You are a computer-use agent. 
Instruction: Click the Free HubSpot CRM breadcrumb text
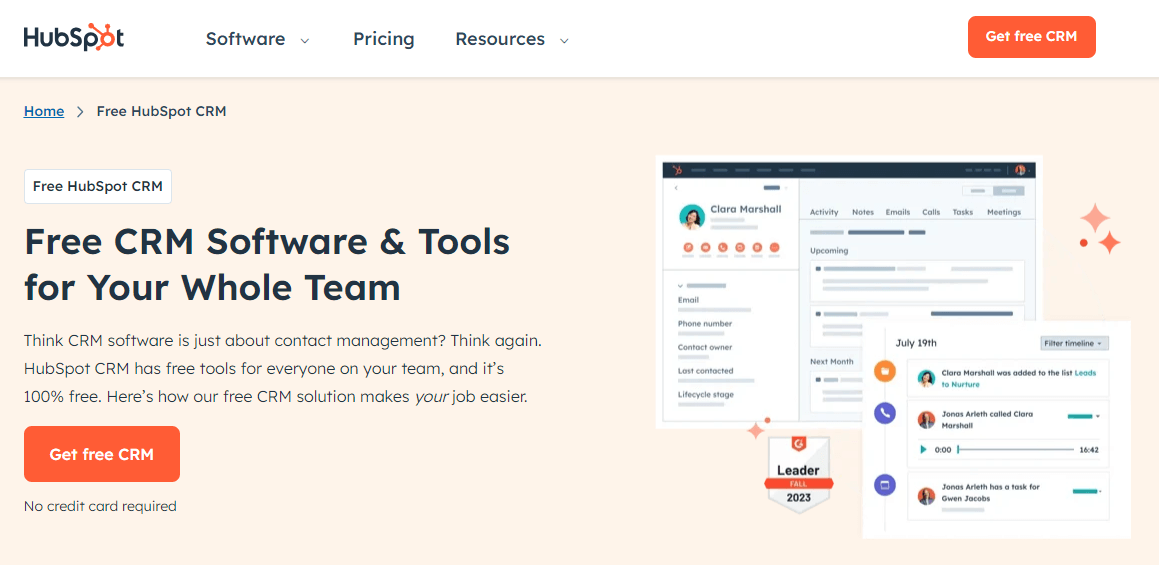tap(161, 112)
